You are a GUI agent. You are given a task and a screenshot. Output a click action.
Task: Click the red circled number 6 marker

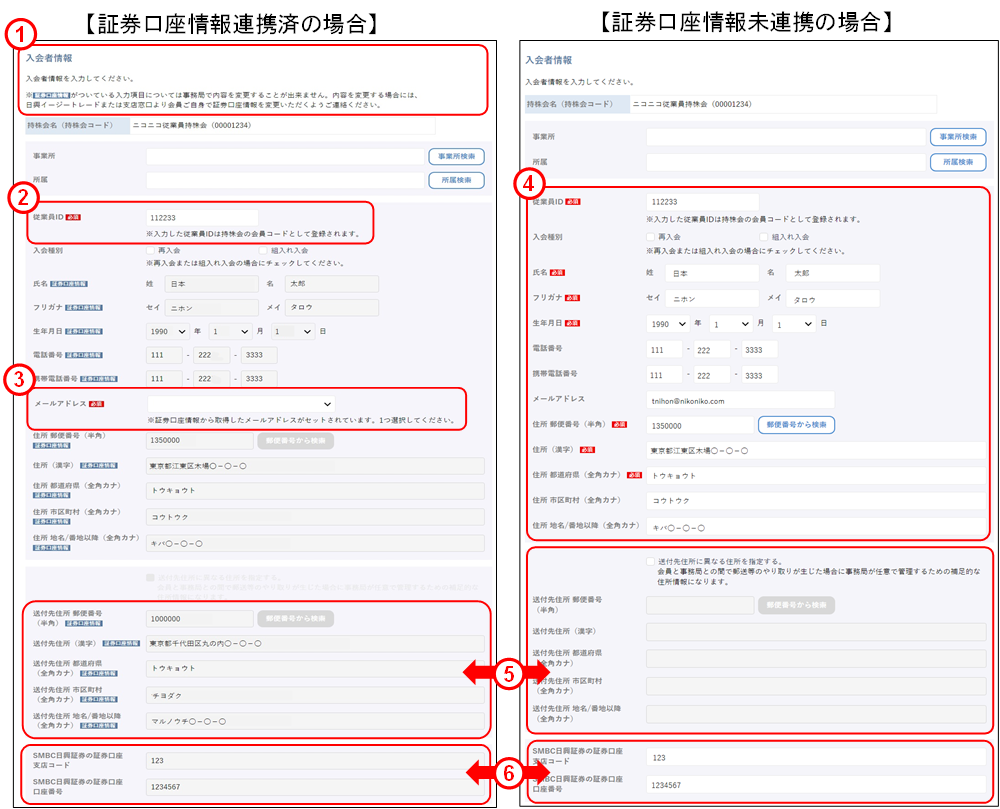(509, 773)
